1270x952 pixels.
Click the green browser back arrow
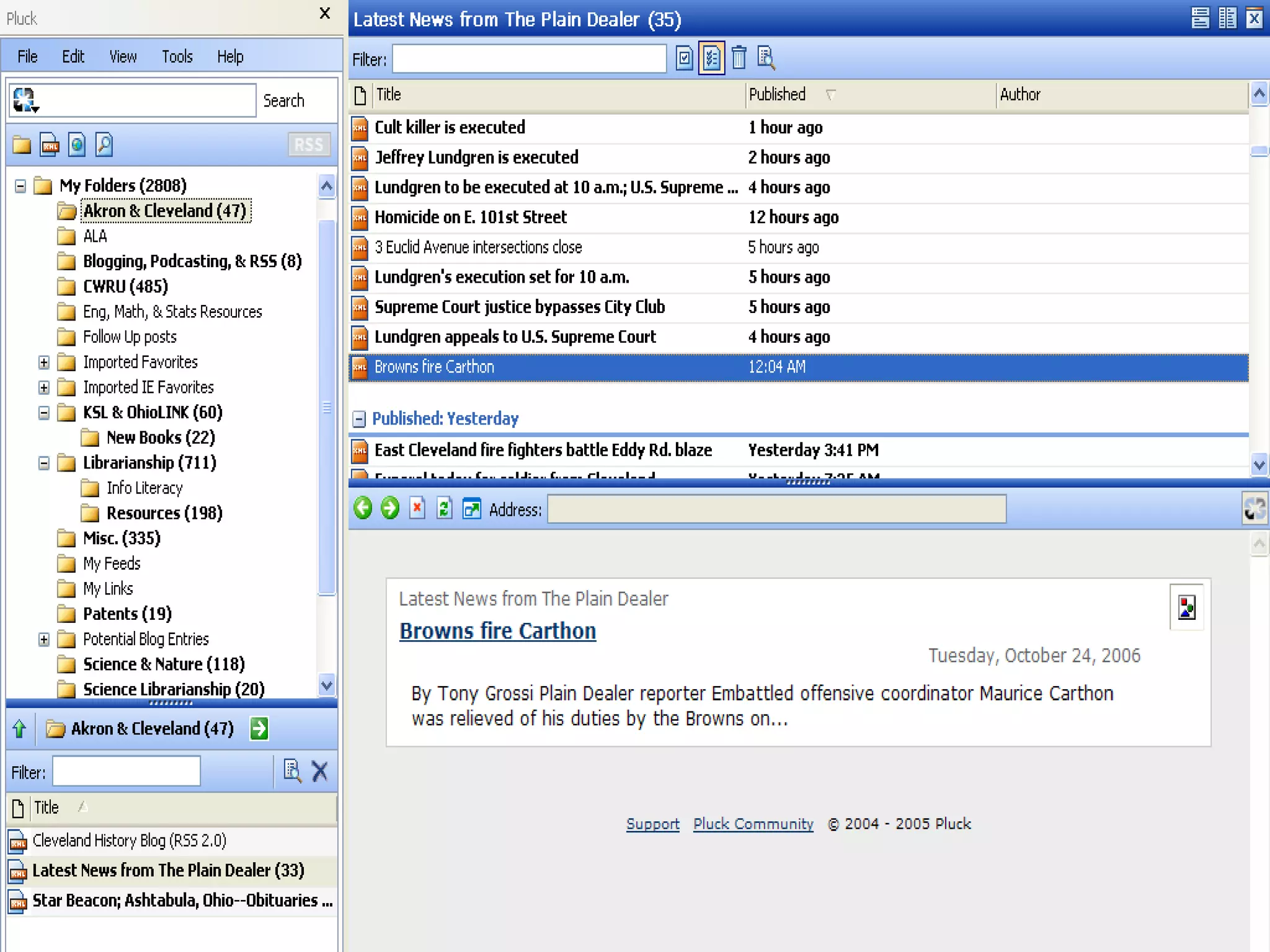[x=363, y=508]
